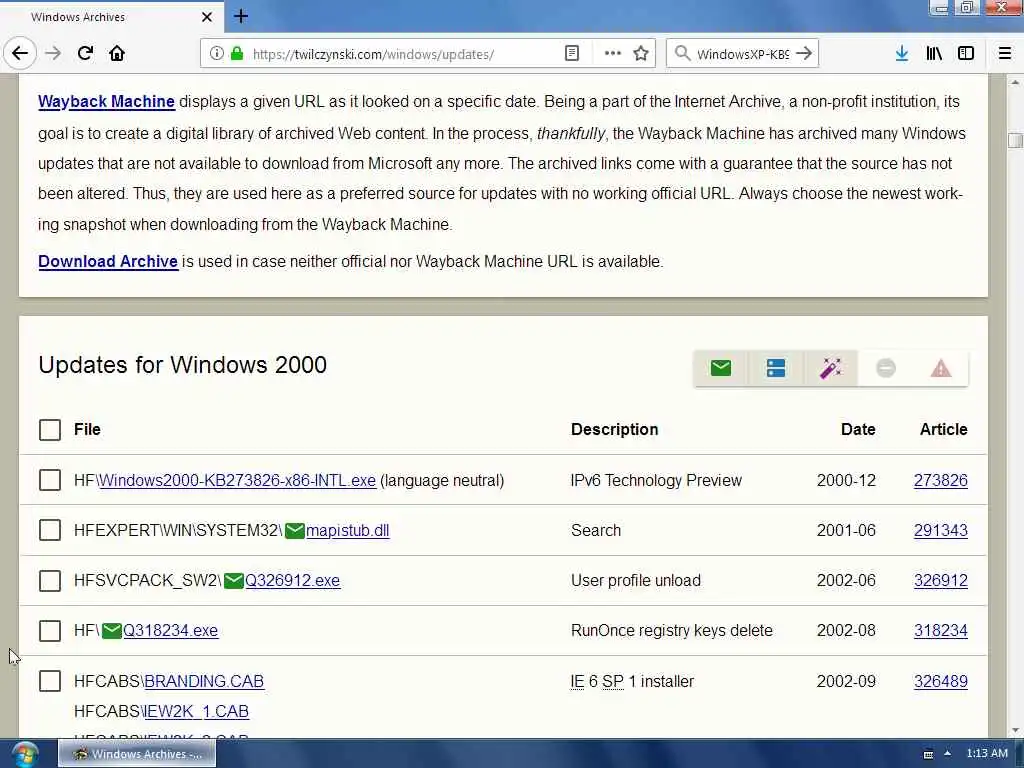Click the blue list view toolbar button
Image resolution: width=1024 pixels, height=768 pixels.
click(x=776, y=368)
